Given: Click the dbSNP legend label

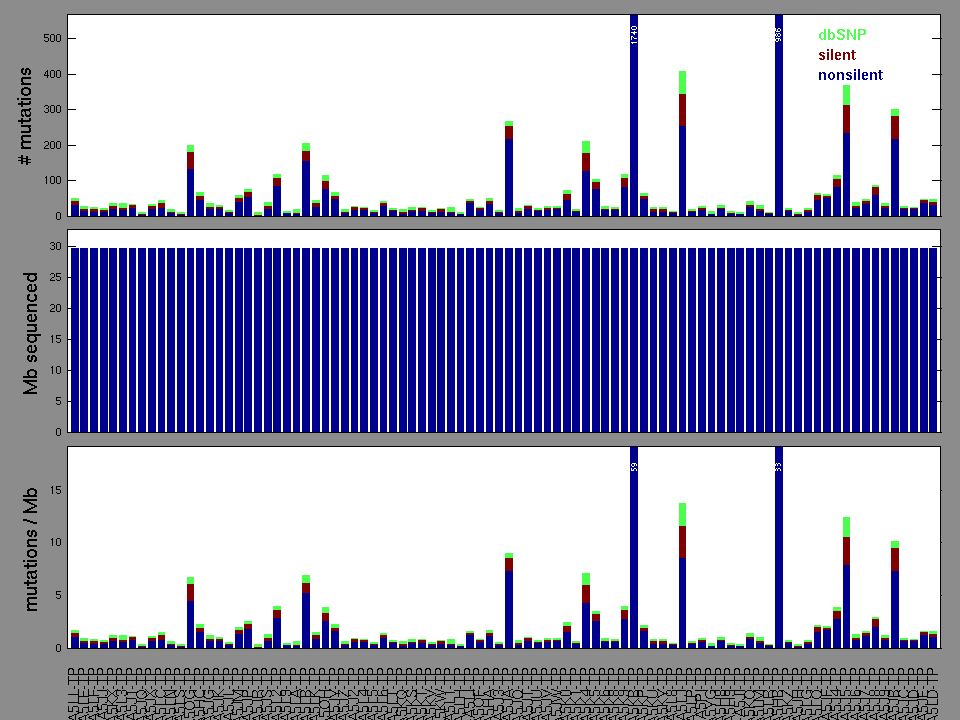Looking at the screenshot, I should point(841,35).
